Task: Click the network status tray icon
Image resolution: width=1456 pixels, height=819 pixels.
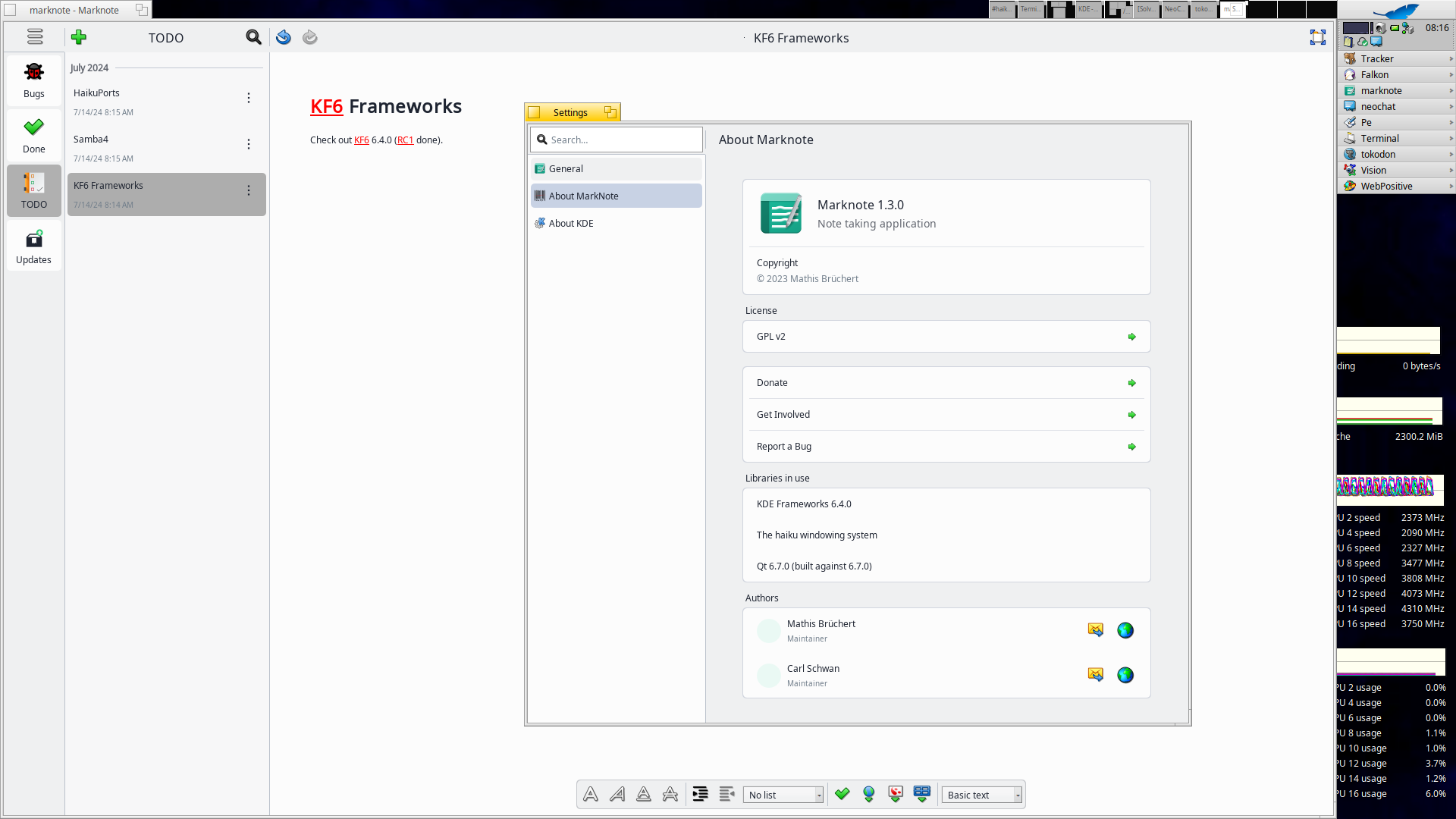Action: coord(1408,28)
